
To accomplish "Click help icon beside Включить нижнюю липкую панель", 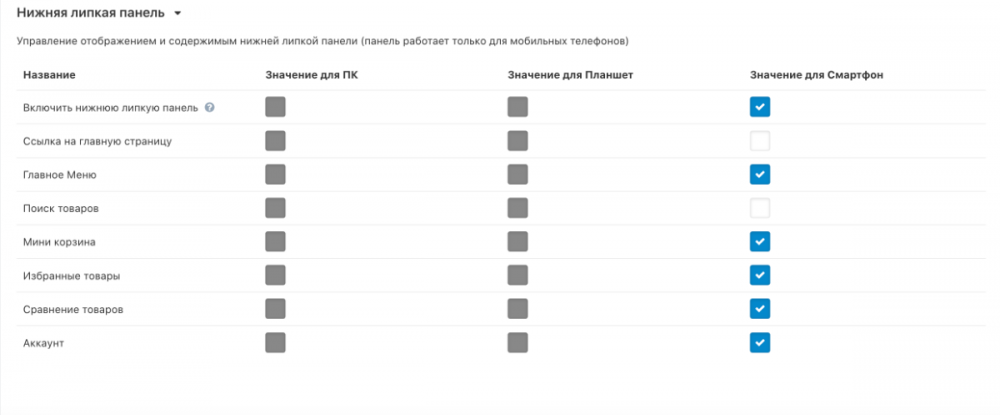I will (x=210, y=108).
